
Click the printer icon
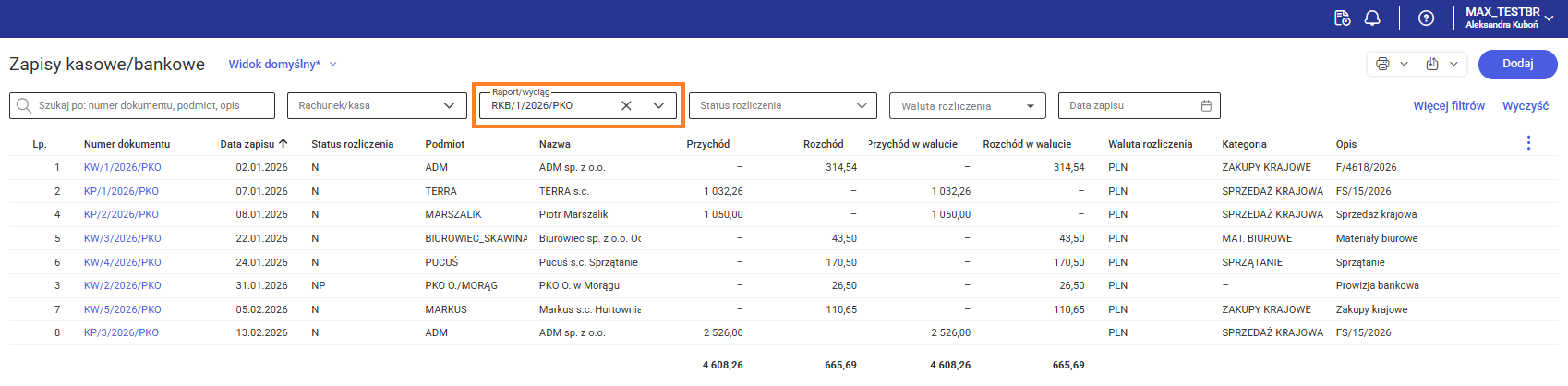point(1382,64)
